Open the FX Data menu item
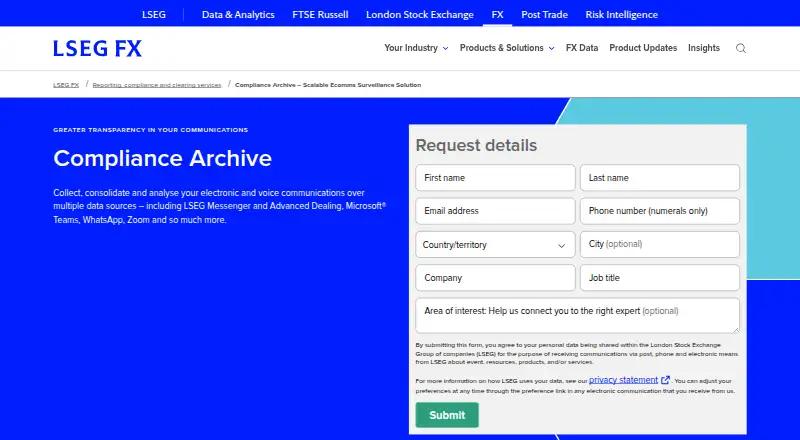 (x=582, y=48)
